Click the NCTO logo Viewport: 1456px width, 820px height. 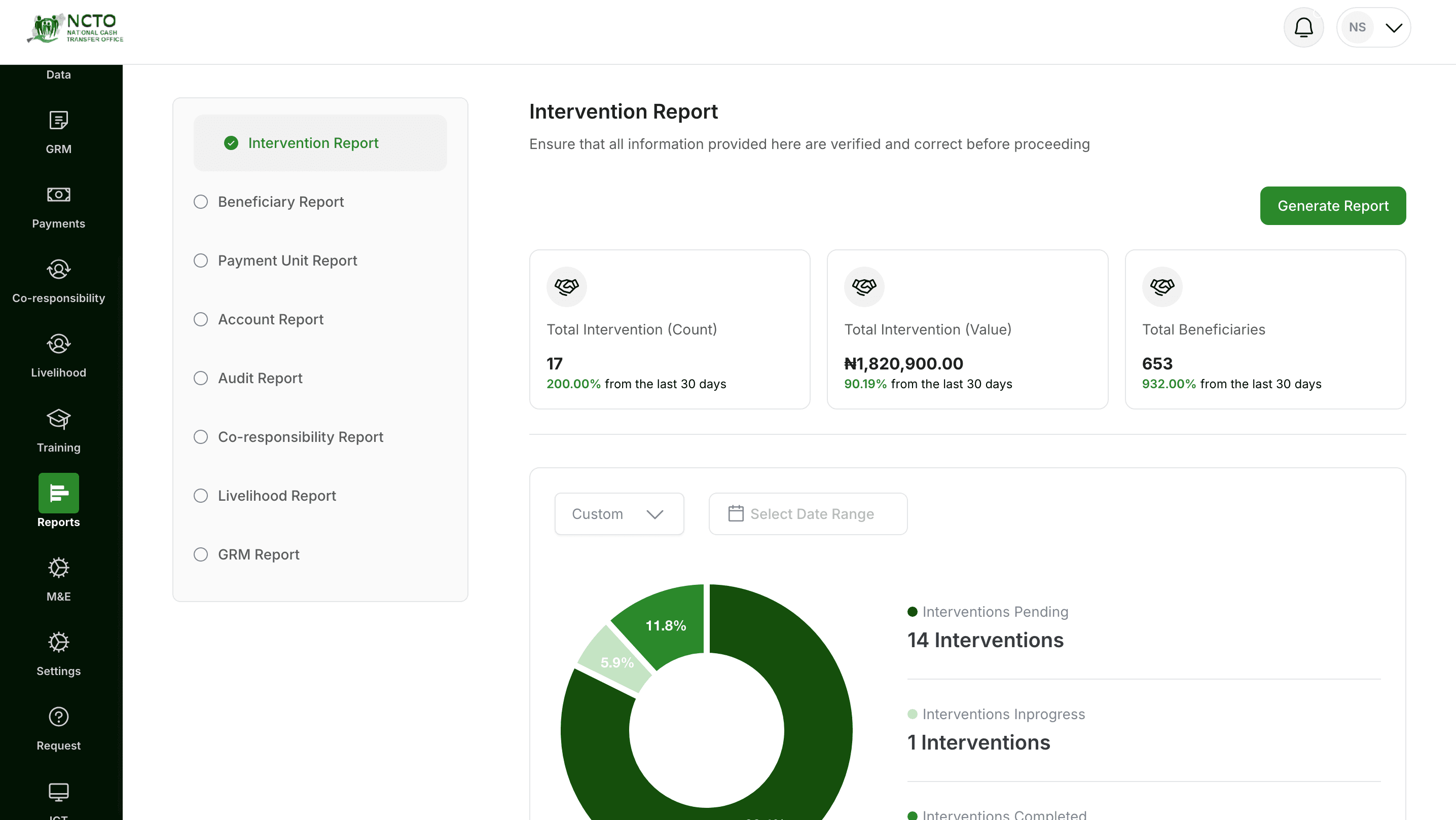point(75,28)
